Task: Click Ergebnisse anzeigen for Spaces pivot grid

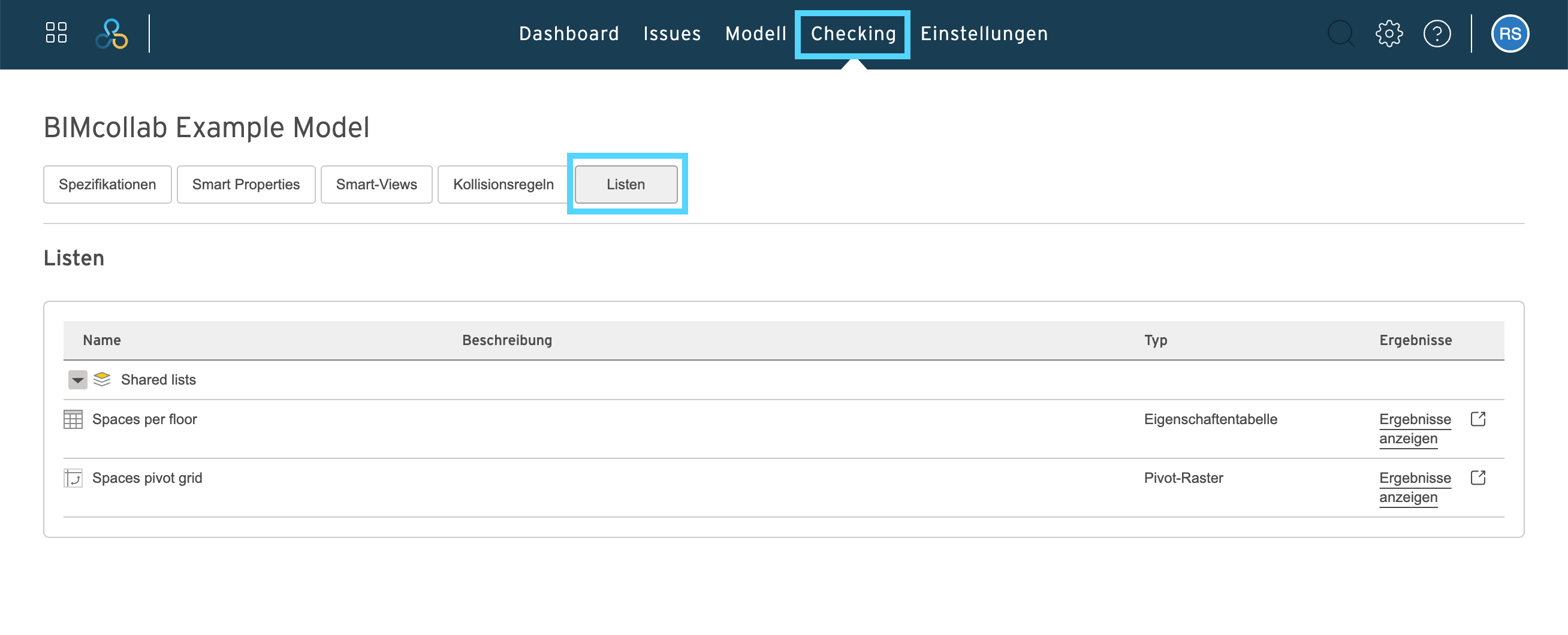Action: coord(1415,488)
